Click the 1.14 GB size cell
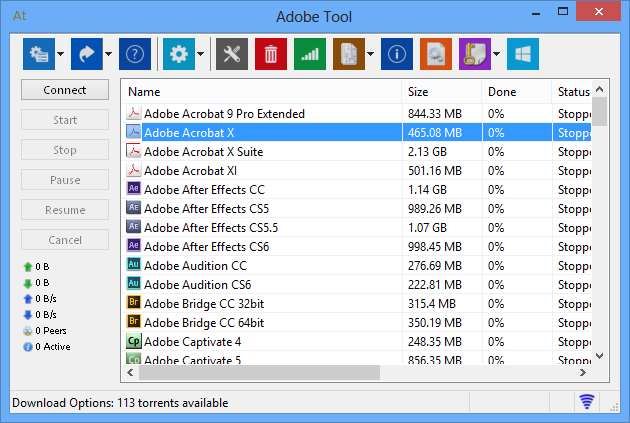Screen dimensions: 630x423 click(442, 190)
